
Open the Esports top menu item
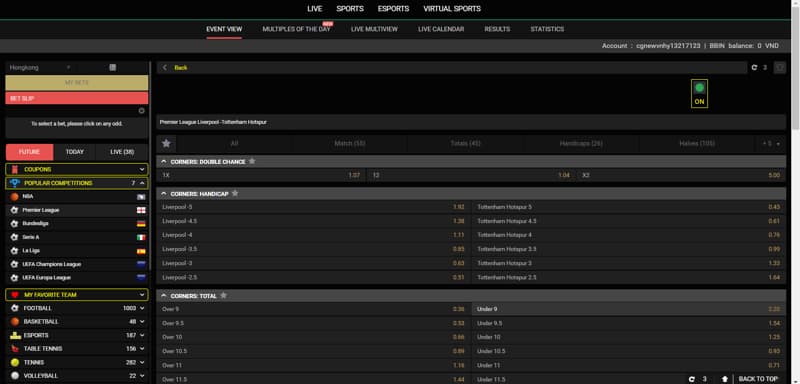[x=393, y=9]
